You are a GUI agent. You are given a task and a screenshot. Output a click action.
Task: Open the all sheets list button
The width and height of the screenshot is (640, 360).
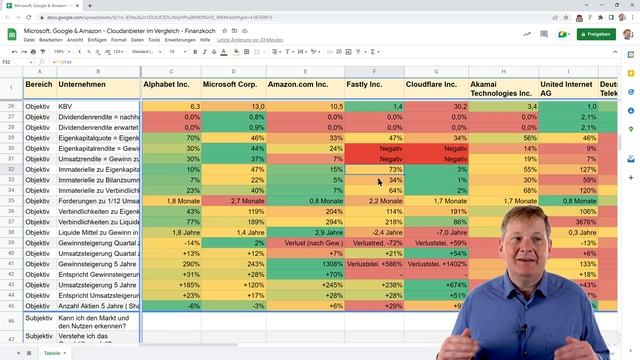coord(29,353)
